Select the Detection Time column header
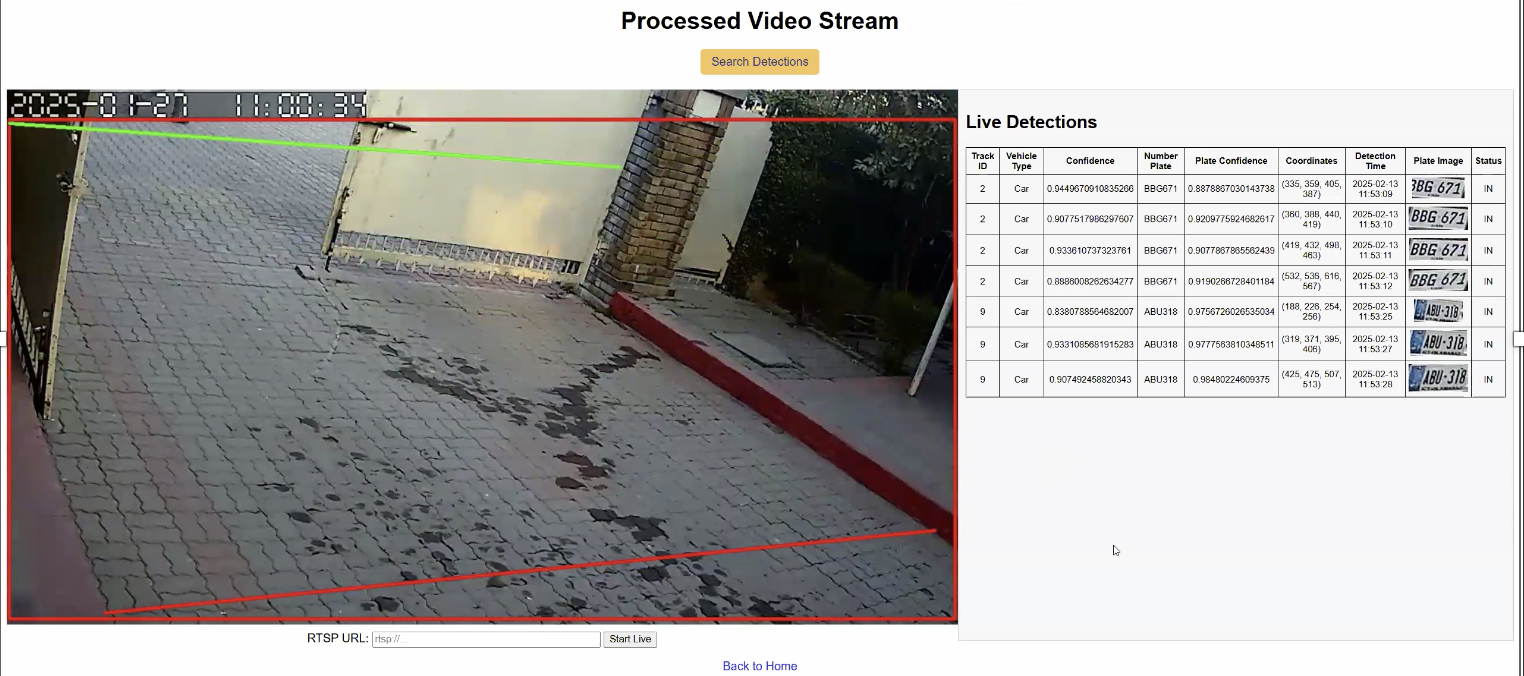Viewport: 1524px width, 676px height. (x=1374, y=161)
